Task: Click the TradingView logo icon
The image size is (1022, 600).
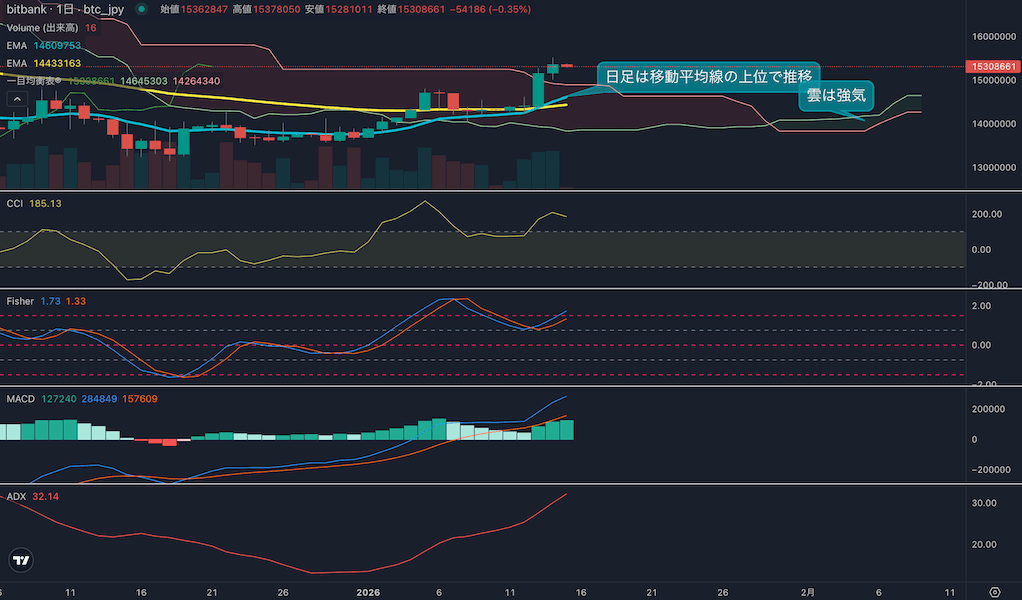Action: pyautogui.click(x=19, y=560)
